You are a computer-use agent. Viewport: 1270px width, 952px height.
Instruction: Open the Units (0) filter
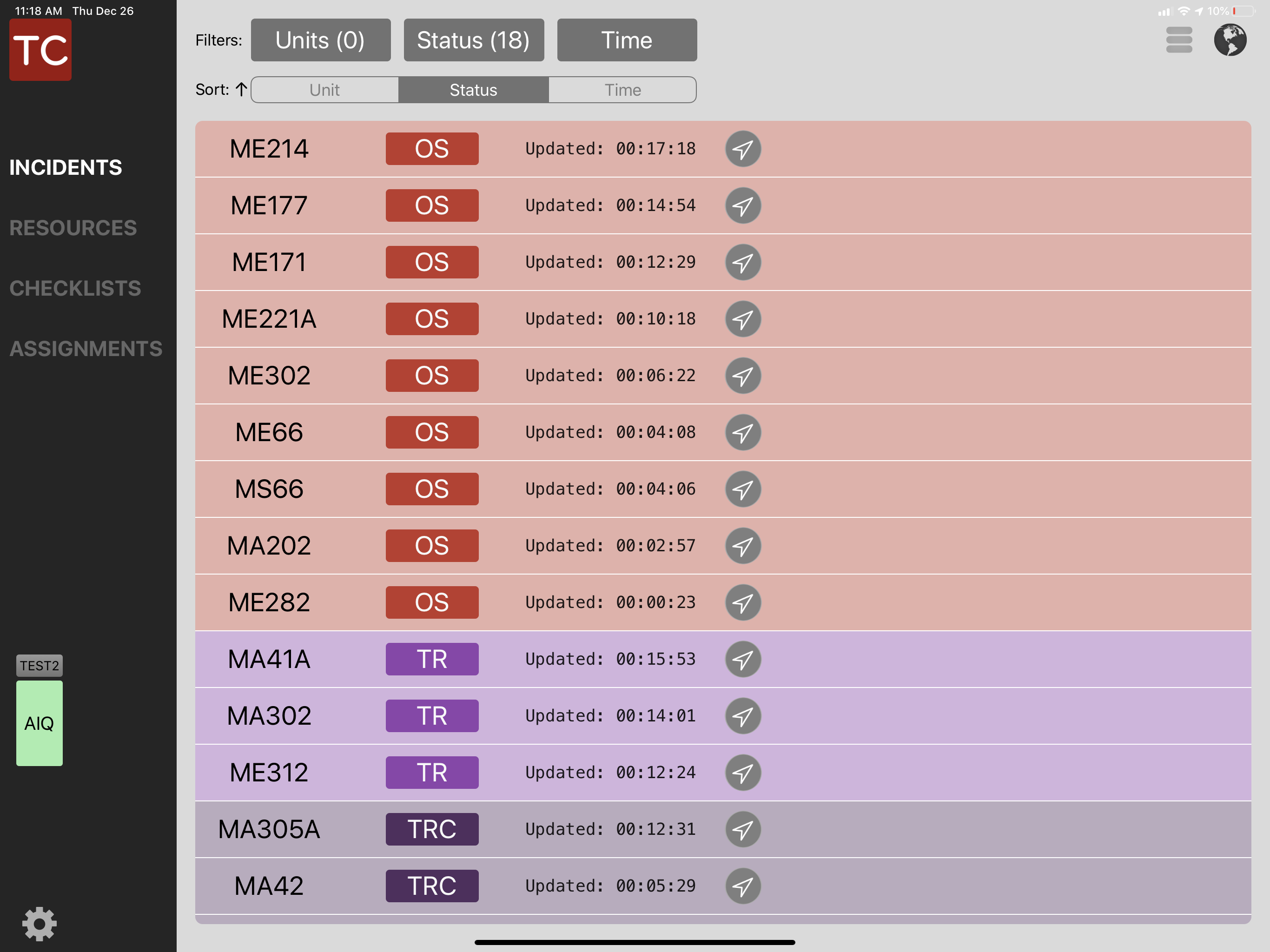pyautogui.click(x=320, y=40)
